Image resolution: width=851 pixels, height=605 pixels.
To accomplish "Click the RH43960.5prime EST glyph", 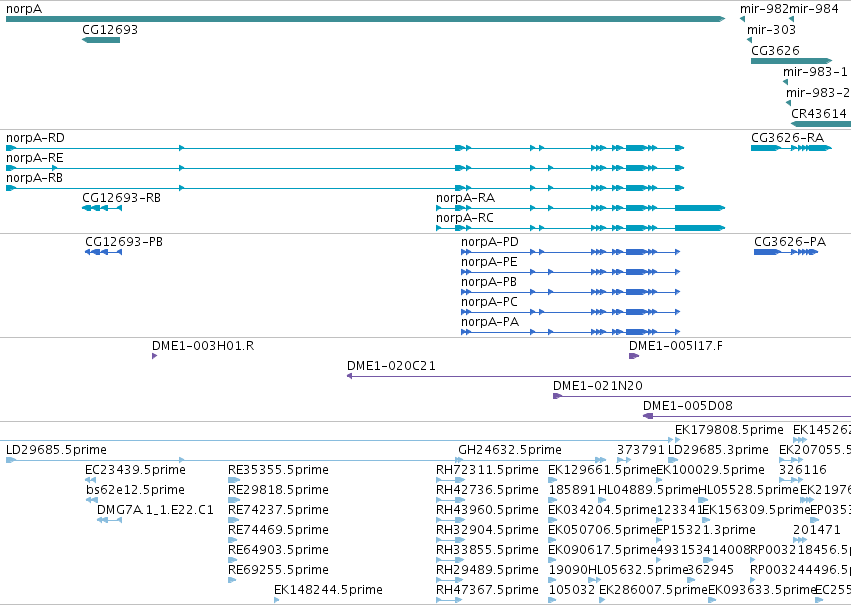I will click(450, 520).
